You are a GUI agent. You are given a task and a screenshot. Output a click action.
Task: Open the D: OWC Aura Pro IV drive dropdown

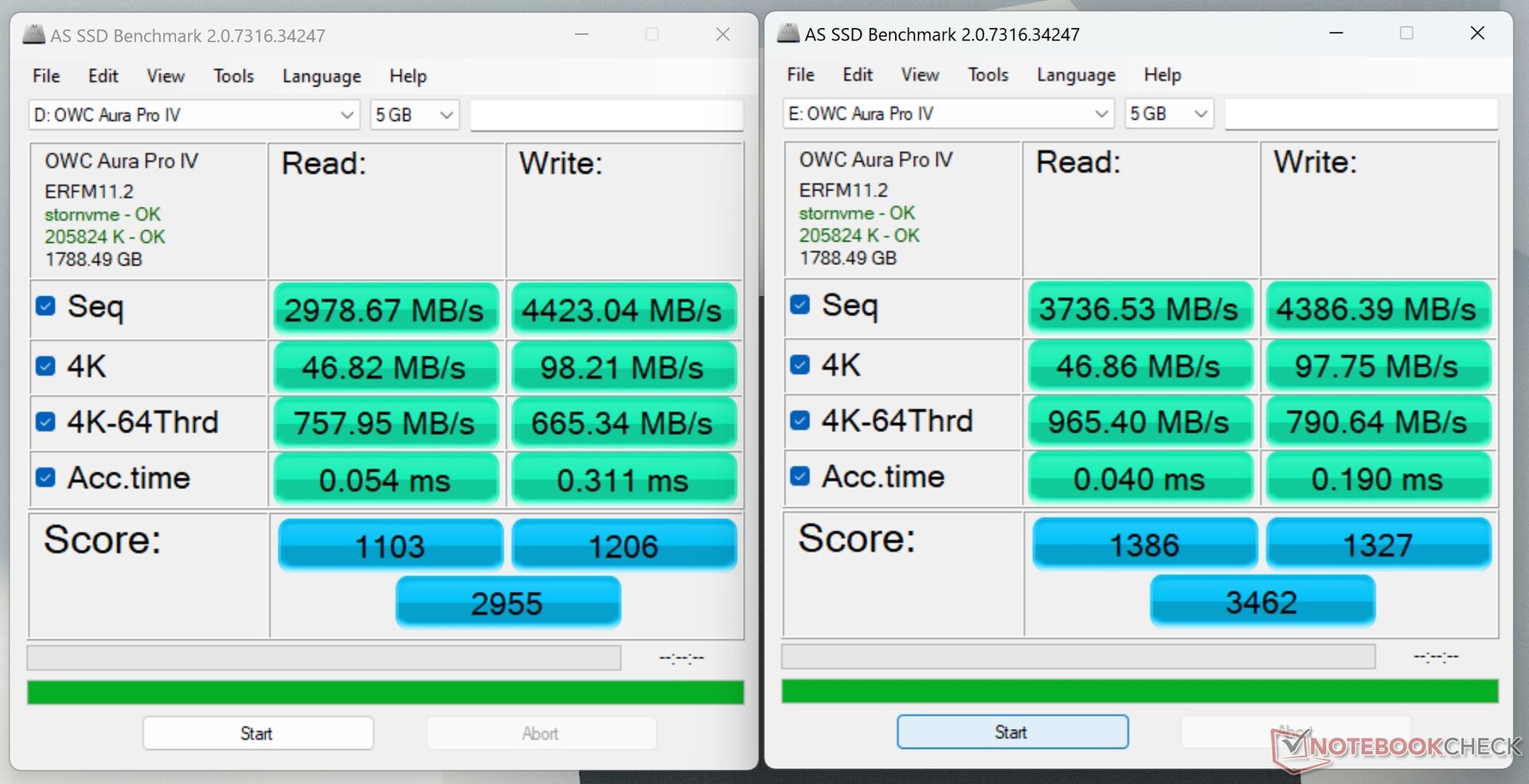[x=194, y=115]
